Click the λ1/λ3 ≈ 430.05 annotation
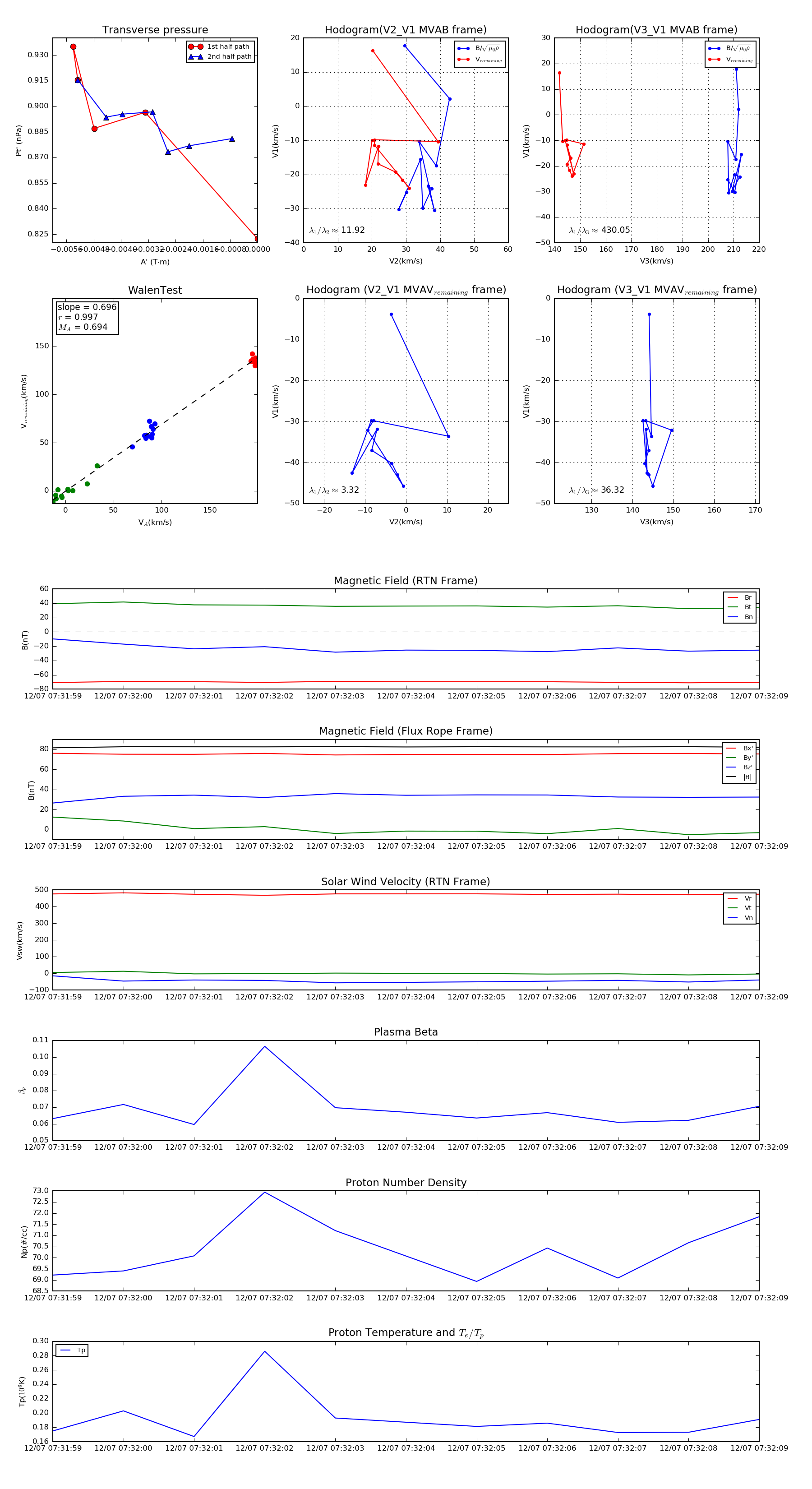Viewport: 812px width, 1489px height. click(600, 230)
